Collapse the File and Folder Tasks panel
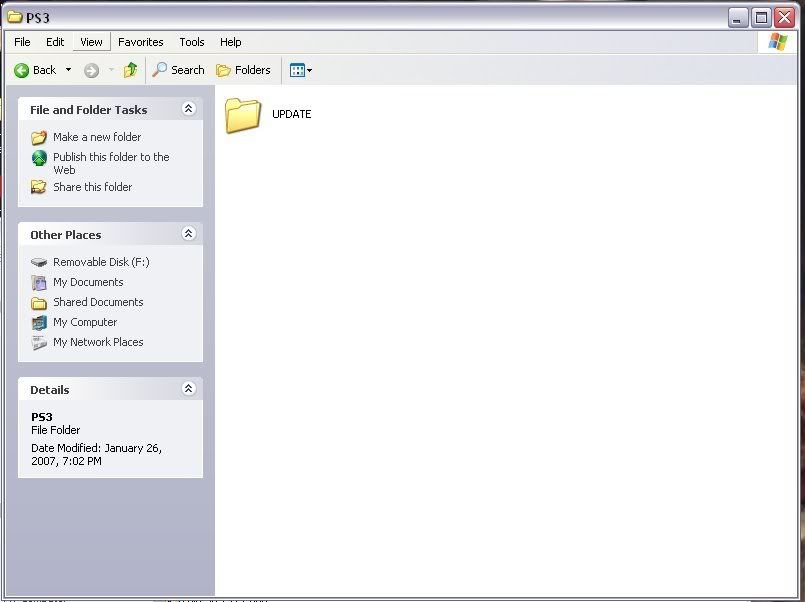The image size is (805, 602). (x=188, y=108)
